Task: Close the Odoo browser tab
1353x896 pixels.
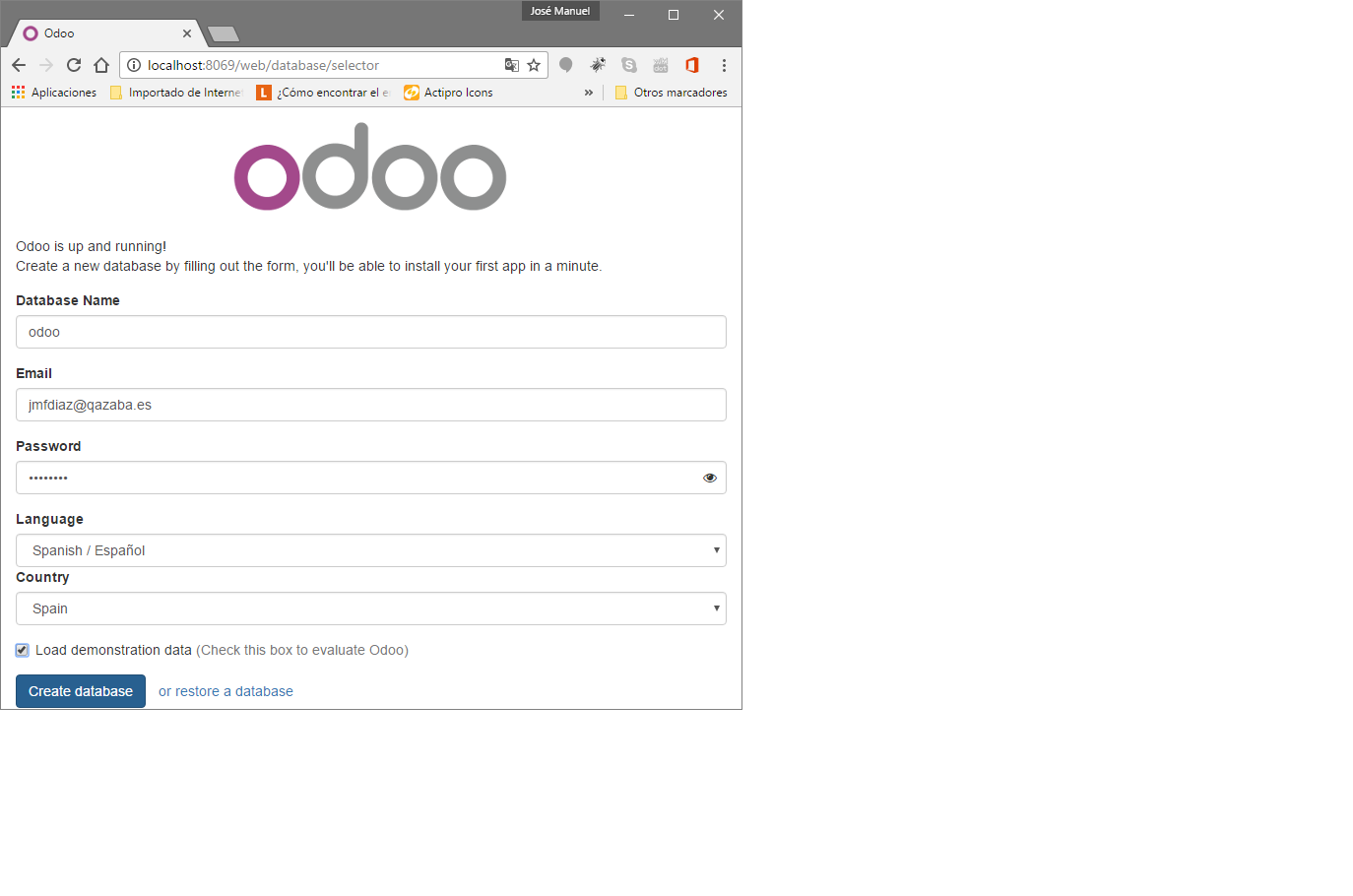Action: coord(187,33)
